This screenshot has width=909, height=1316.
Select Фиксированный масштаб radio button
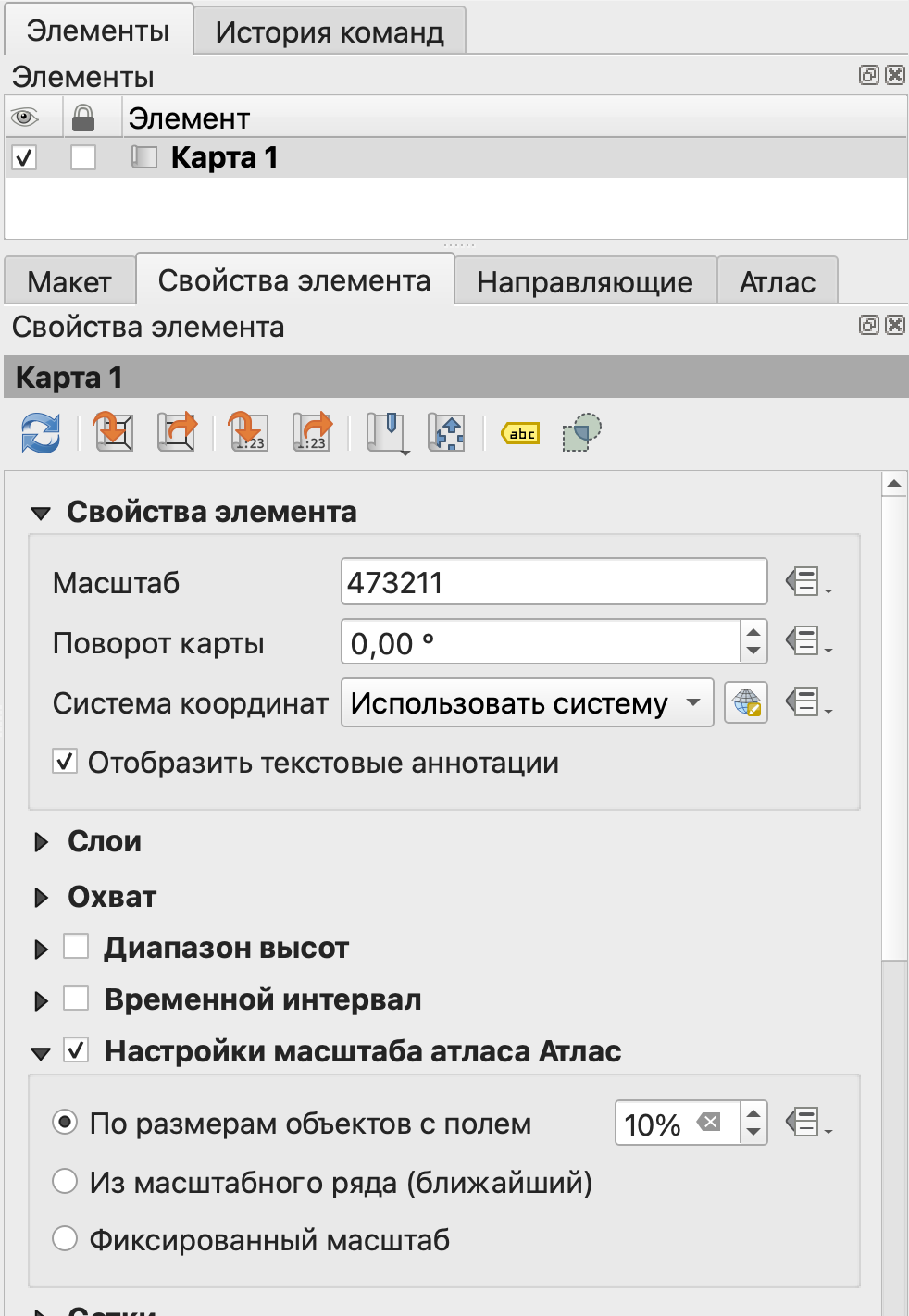pyautogui.click(x=65, y=1238)
